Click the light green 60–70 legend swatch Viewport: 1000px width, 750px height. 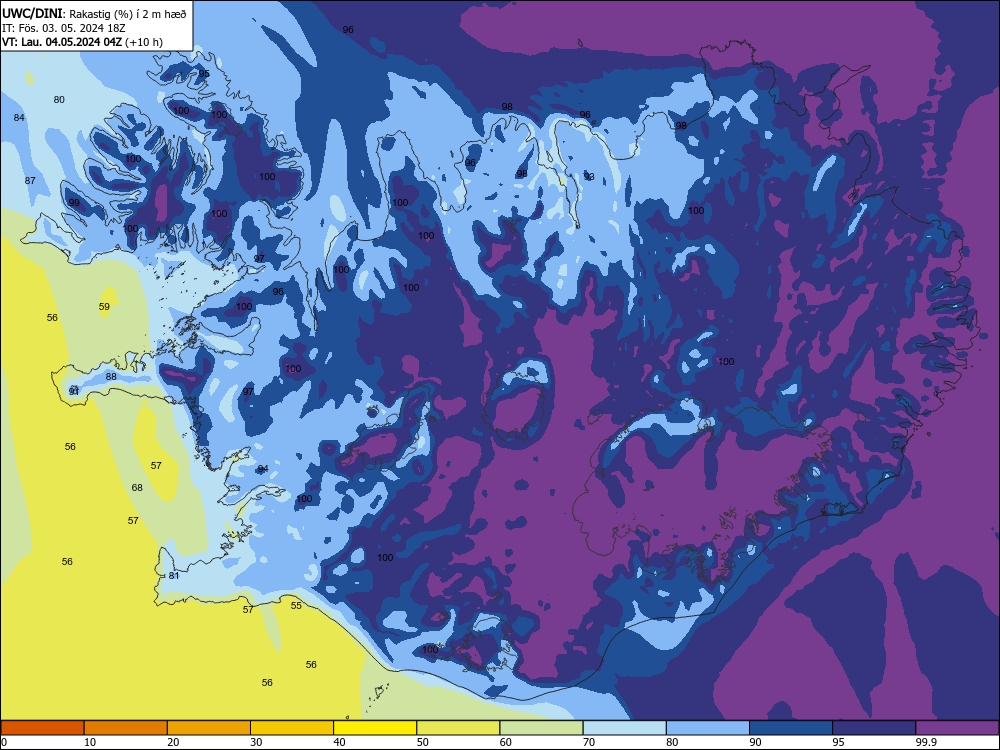[x=541, y=728]
